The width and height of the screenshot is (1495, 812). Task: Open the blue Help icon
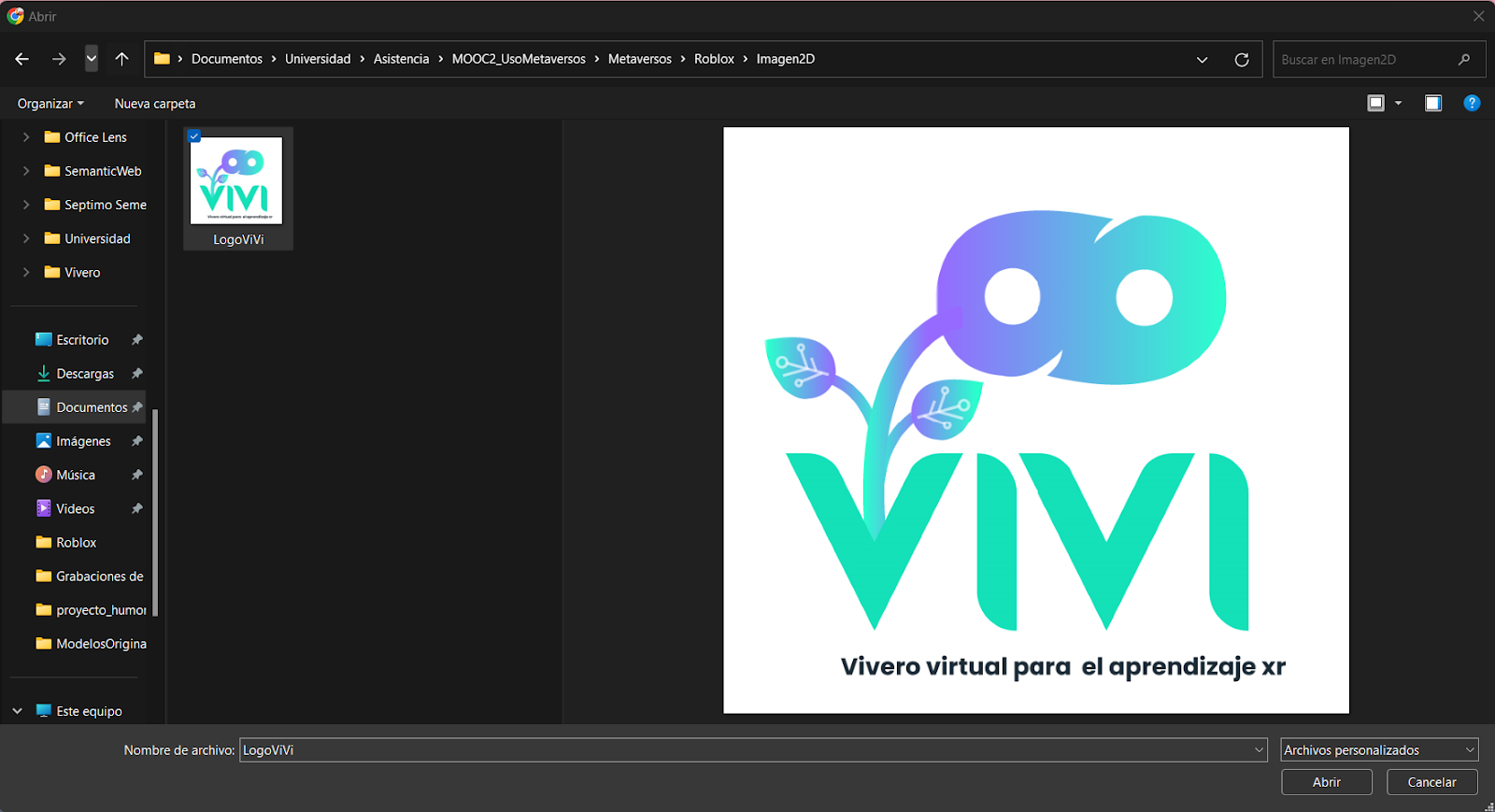(x=1472, y=104)
